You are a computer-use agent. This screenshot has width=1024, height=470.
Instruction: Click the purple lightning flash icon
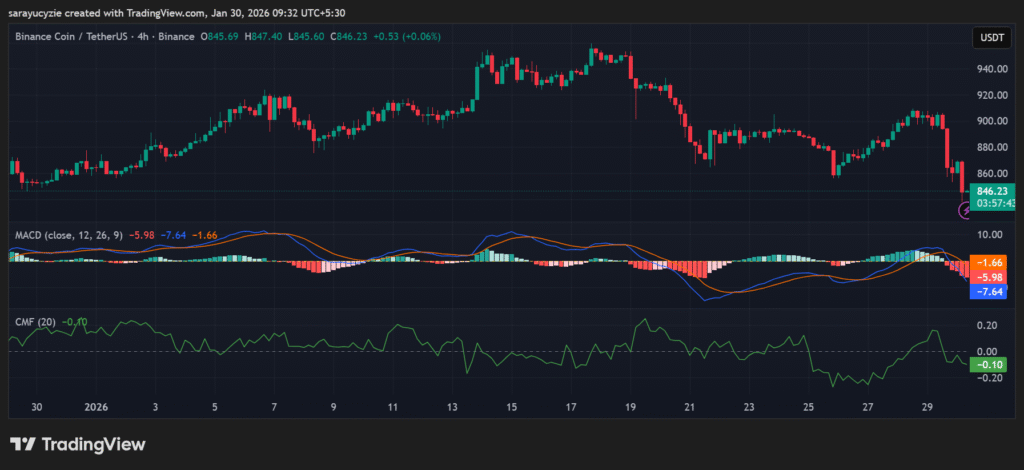pos(965,210)
